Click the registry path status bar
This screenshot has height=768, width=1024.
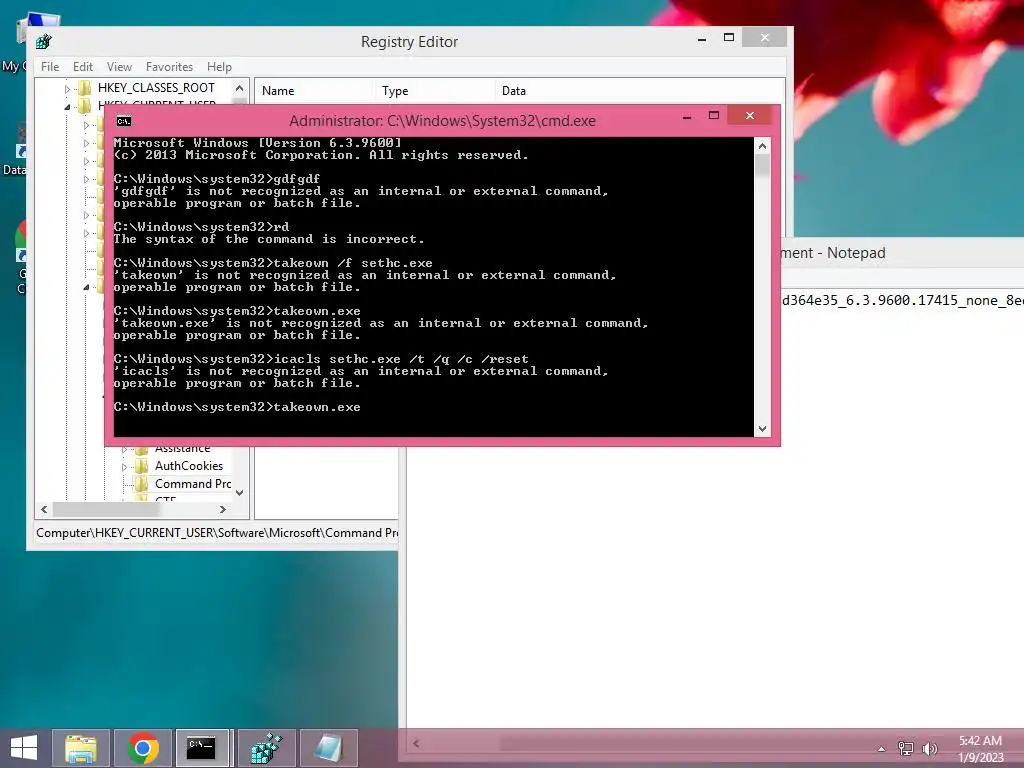pyautogui.click(x=216, y=533)
